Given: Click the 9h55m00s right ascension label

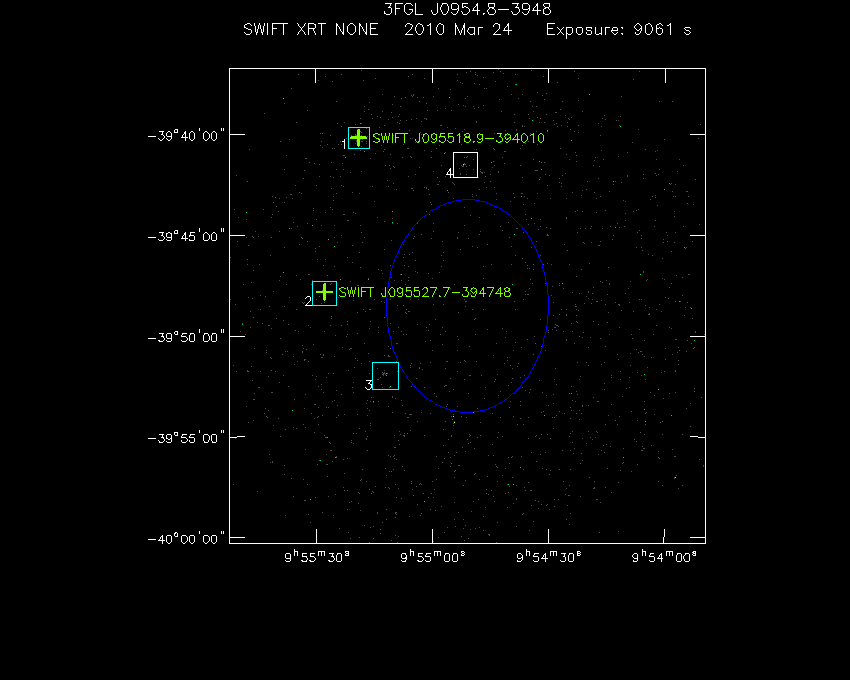Looking at the screenshot, I should (x=433, y=557).
